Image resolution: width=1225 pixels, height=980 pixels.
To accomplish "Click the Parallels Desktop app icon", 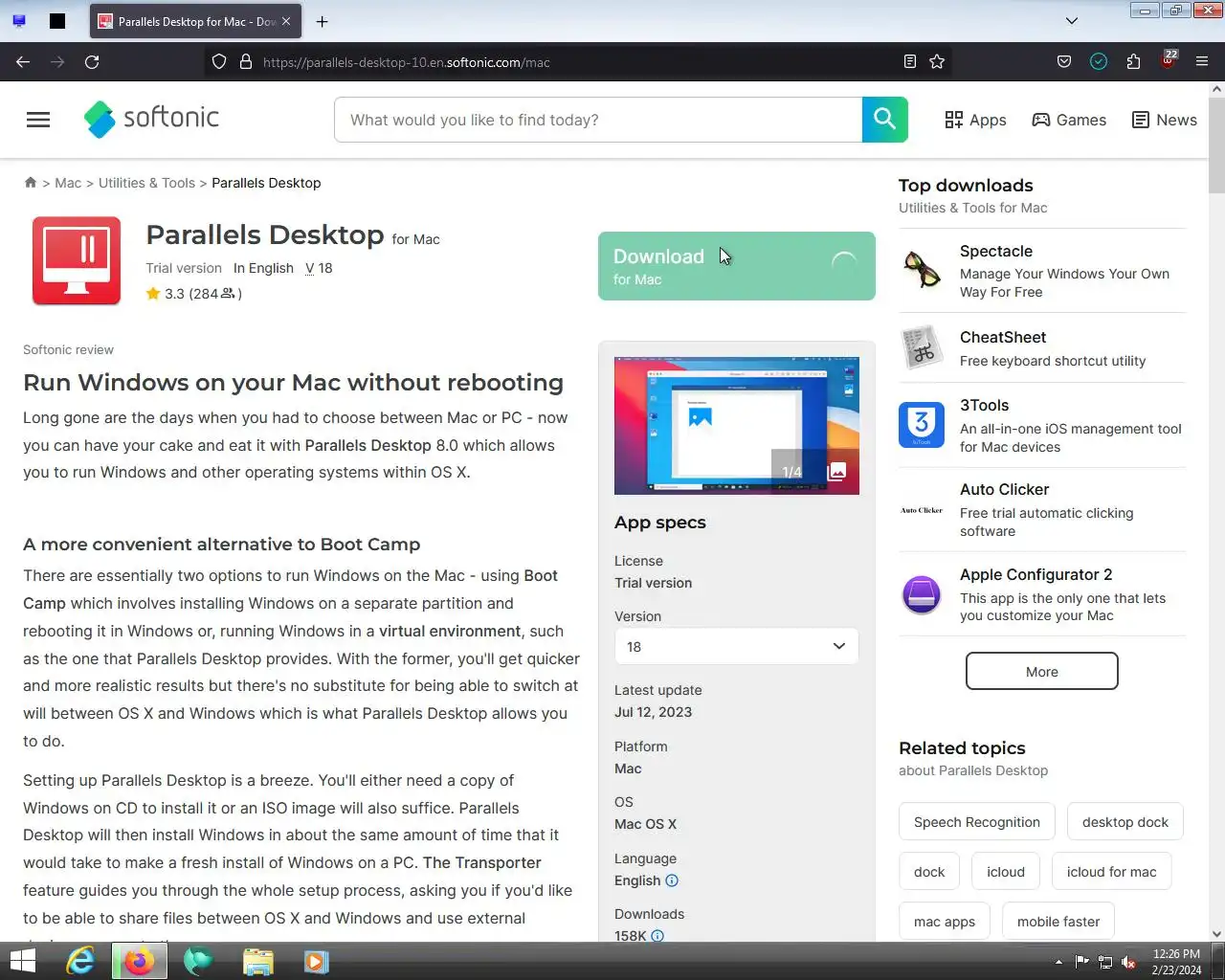I will (77, 260).
